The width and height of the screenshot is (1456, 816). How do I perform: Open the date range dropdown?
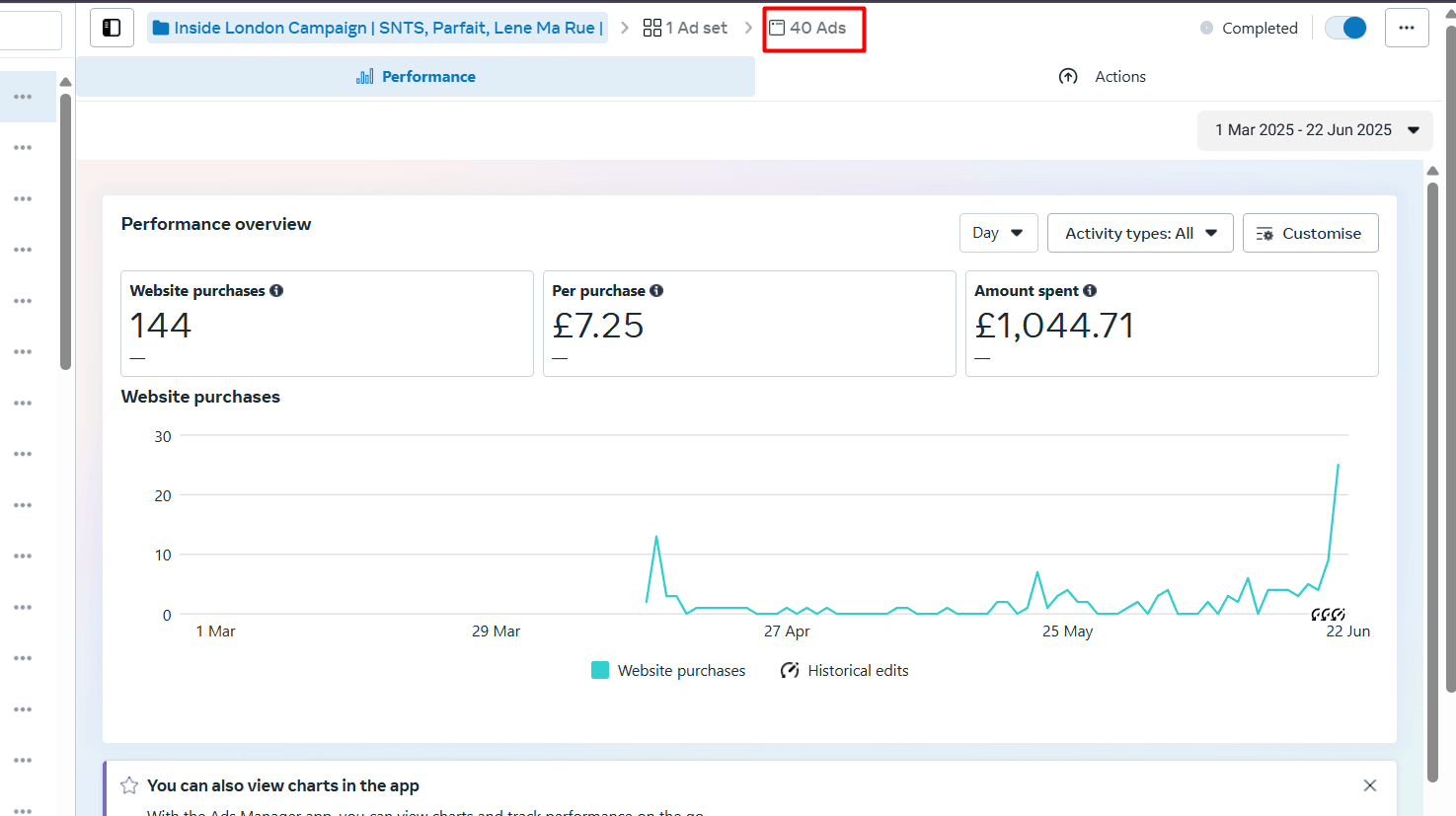(x=1315, y=130)
